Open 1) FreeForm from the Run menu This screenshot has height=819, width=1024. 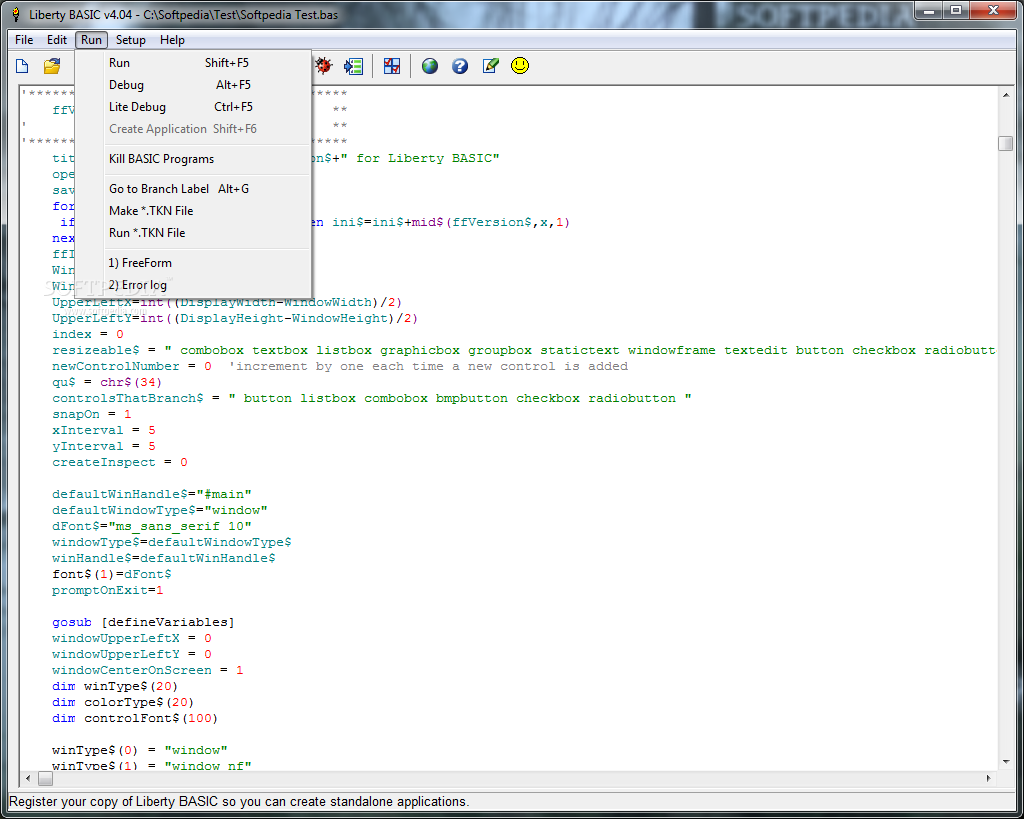click(x=193, y=263)
